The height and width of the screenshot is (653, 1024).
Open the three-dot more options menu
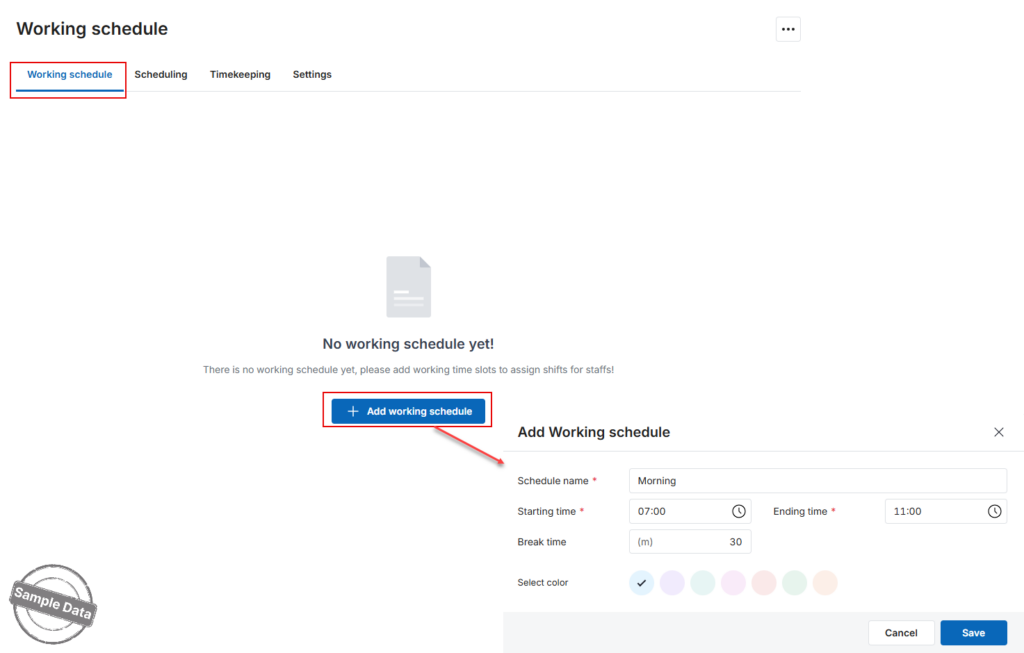[788, 29]
